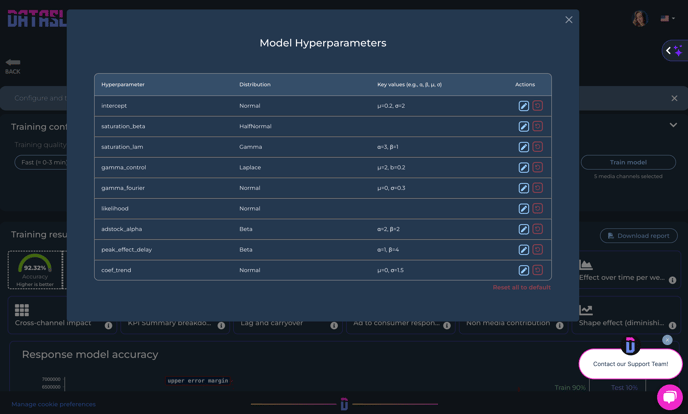This screenshot has width=688, height=414.
Task: Select the Fast training quality option
Action: 40,162
